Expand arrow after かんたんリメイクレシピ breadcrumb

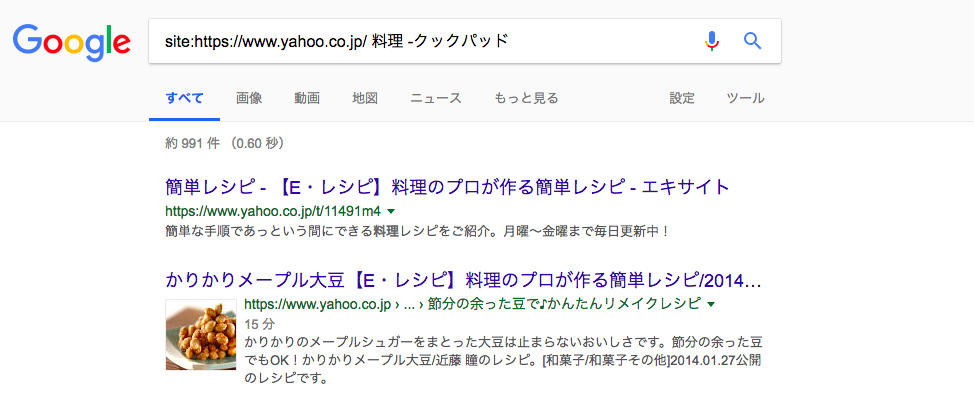(x=711, y=305)
